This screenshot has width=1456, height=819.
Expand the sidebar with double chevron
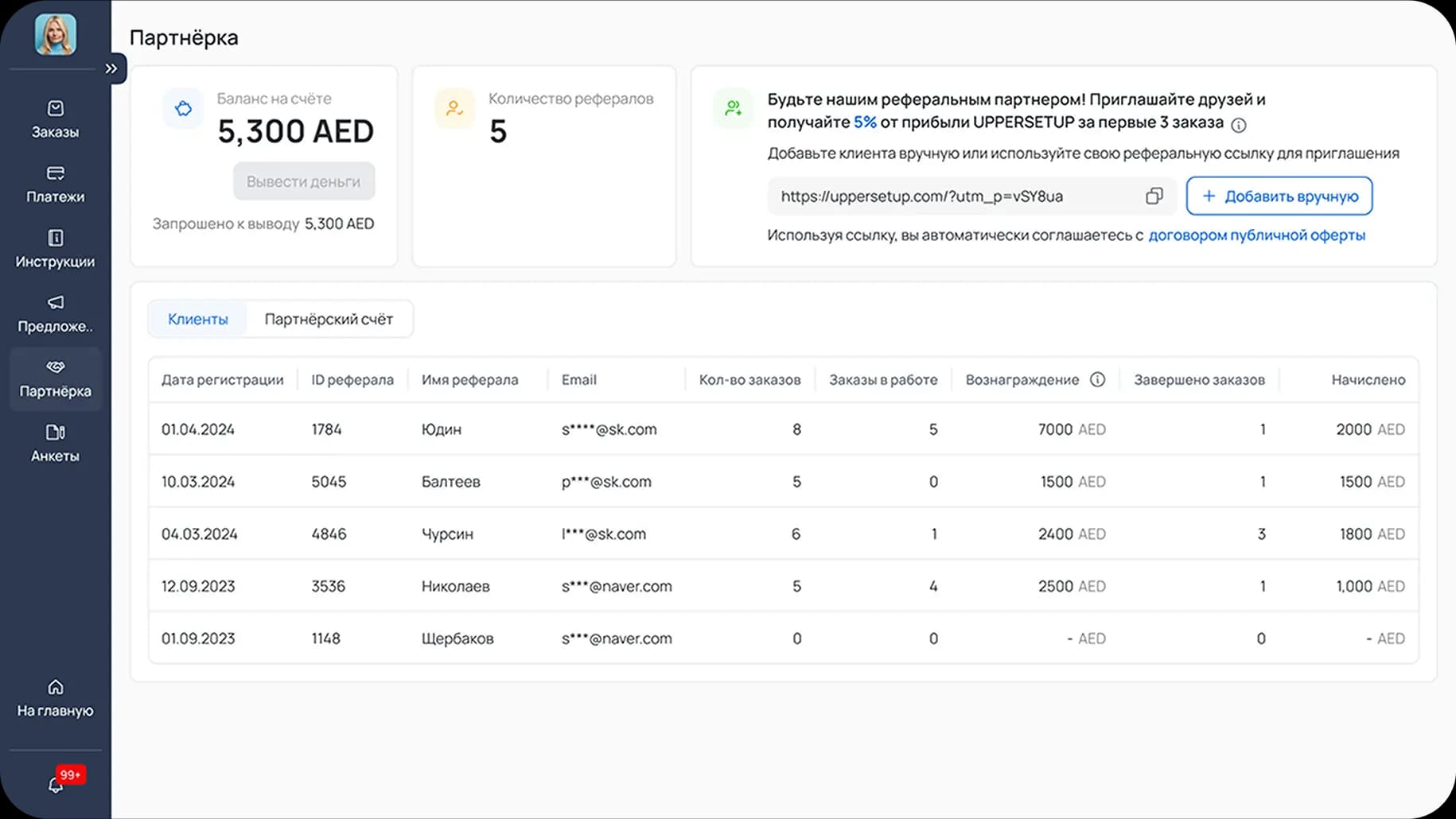[x=111, y=68]
